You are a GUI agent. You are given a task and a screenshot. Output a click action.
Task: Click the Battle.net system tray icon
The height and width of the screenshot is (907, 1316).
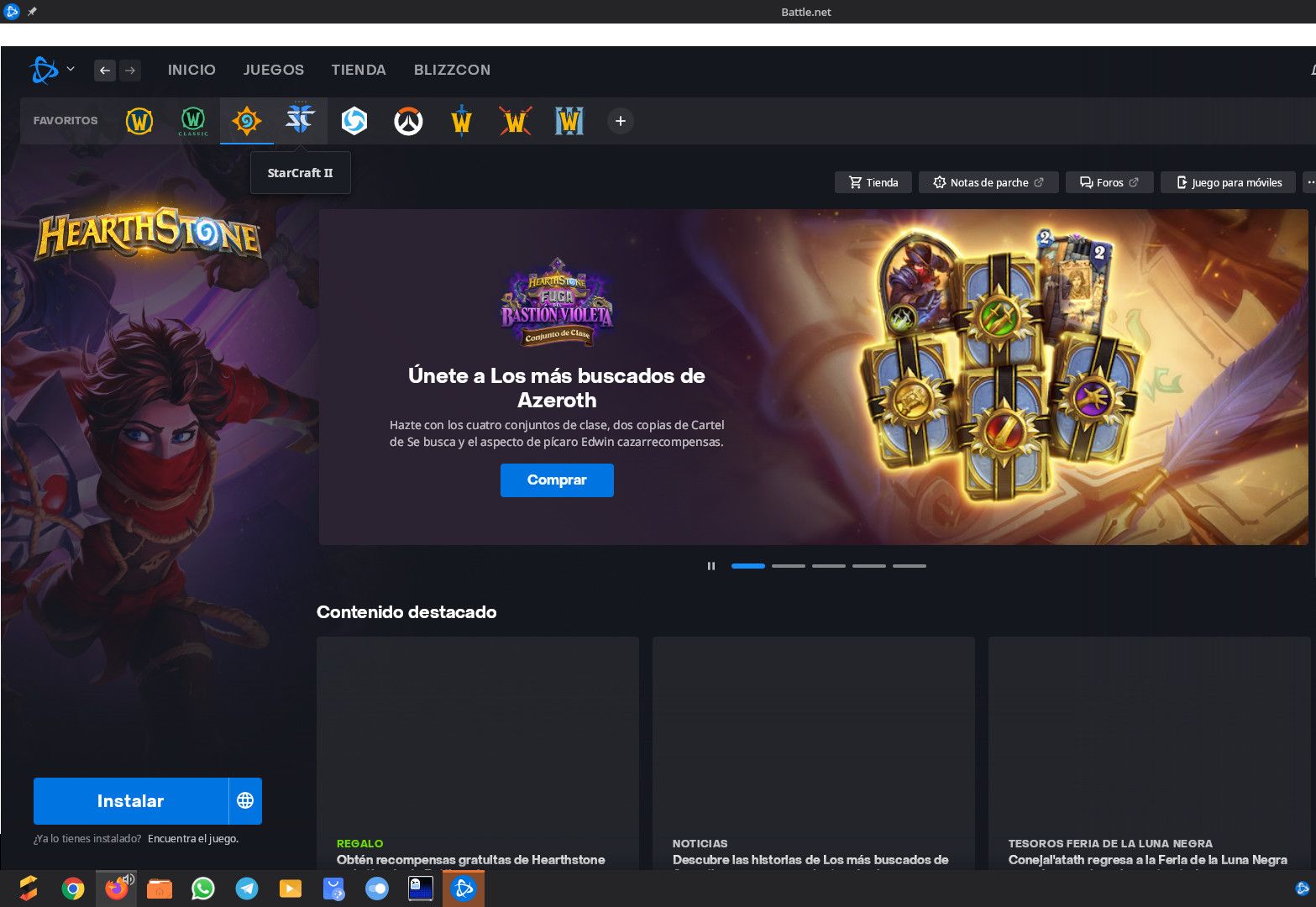click(x=1303, y=889)
